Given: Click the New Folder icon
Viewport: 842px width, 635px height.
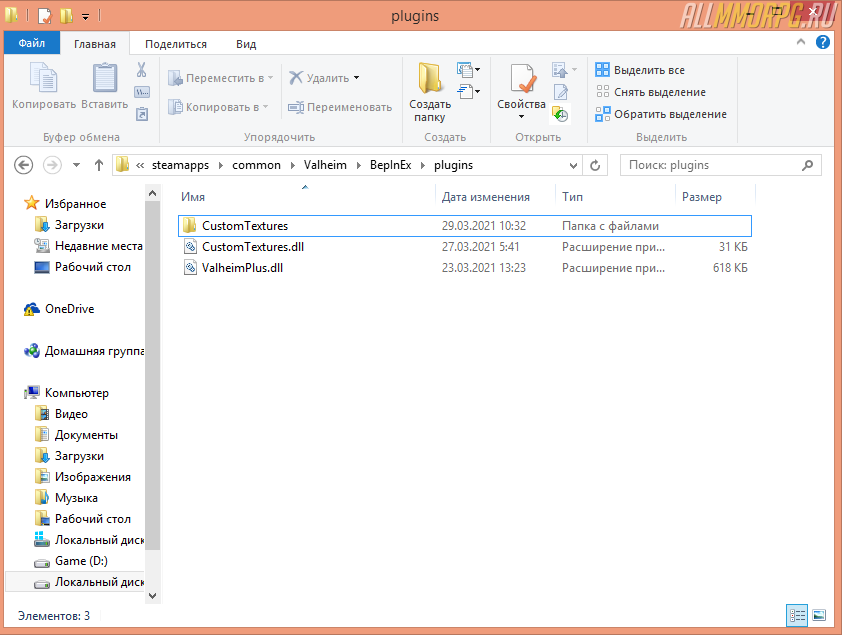Looking at the screenshot, I should click(430, 79).
